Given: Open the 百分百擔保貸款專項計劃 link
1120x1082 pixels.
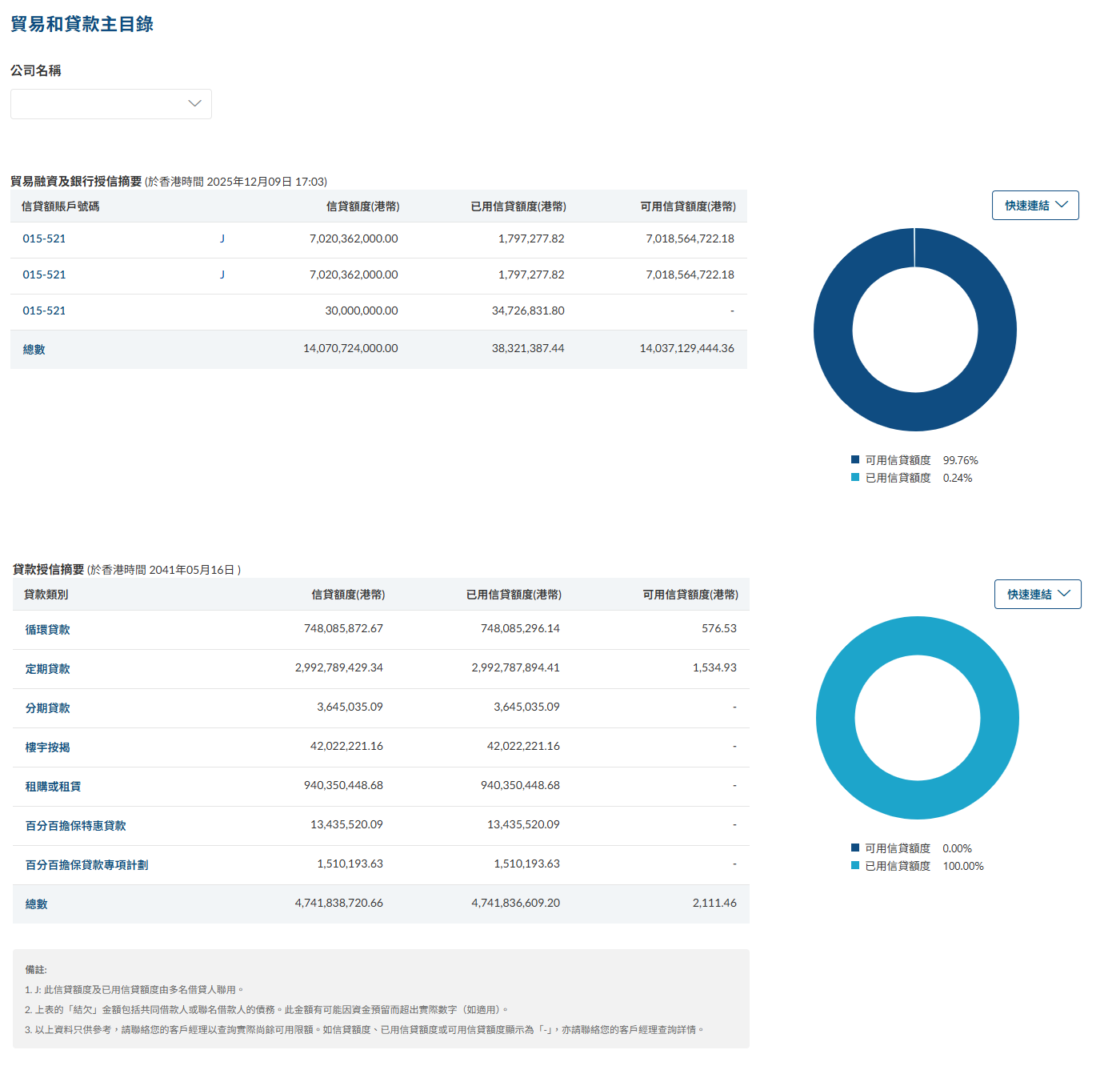Looking at the screenshot, I should pyautogui.click(x=86, y=865).
